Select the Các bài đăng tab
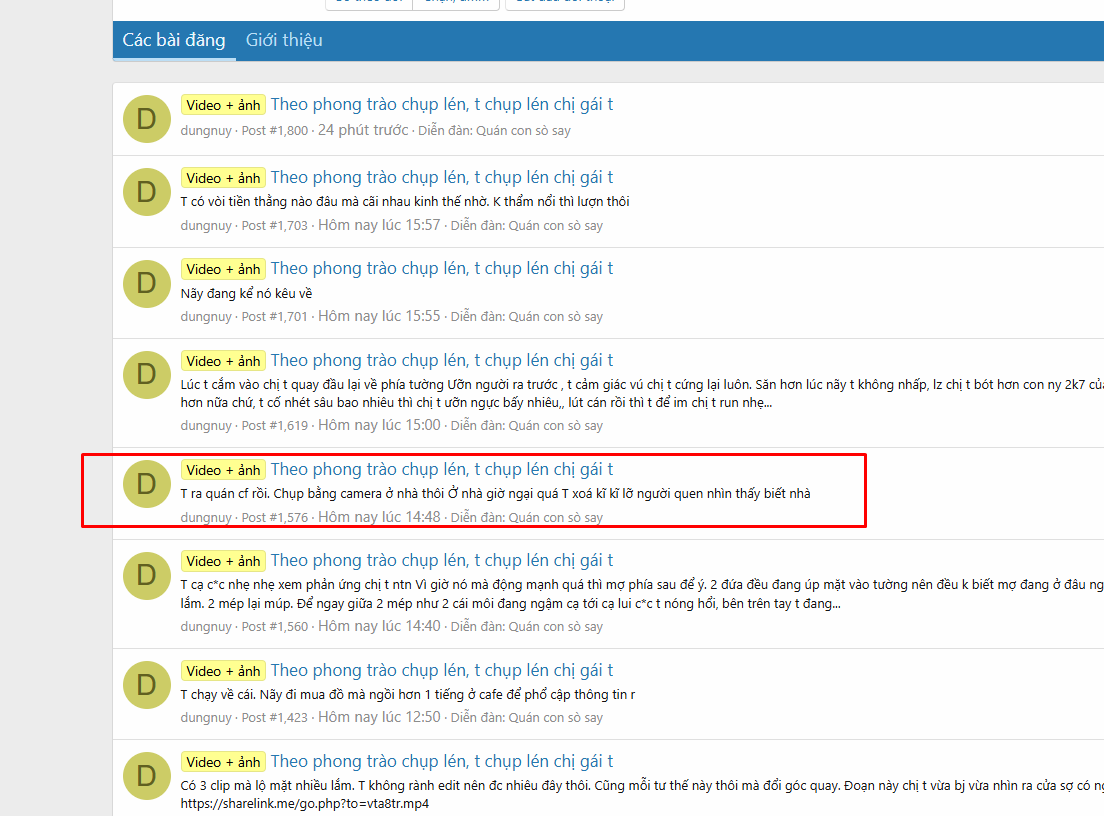 pyautogui.click(x=174, y=40)
